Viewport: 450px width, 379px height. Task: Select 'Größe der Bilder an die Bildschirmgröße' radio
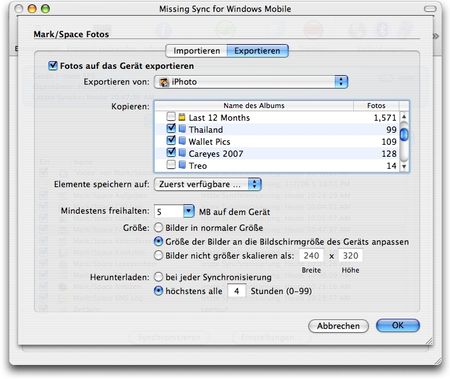point(159,241)
